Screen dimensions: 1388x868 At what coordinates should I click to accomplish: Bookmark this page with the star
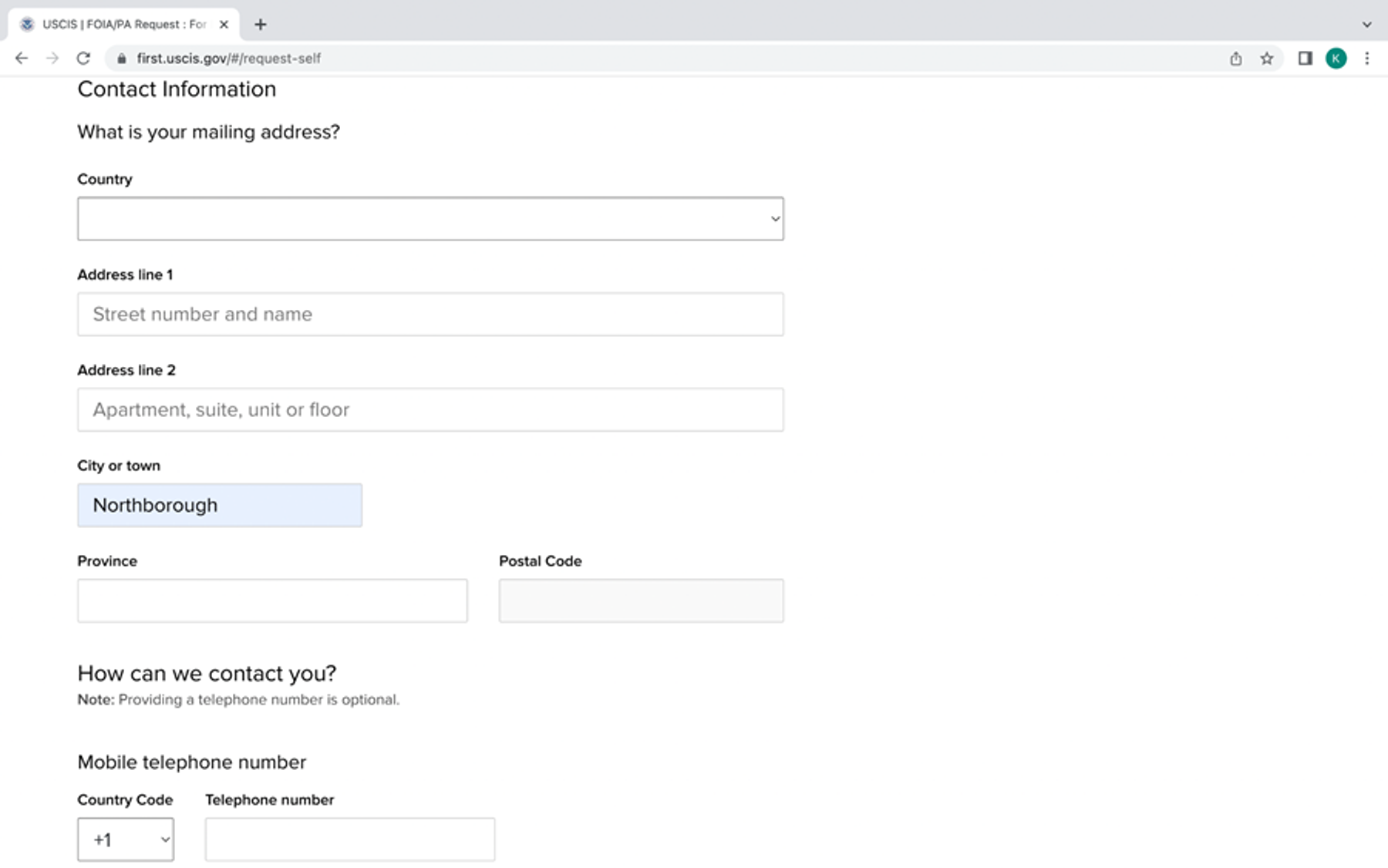click(x=1266, y=59)
